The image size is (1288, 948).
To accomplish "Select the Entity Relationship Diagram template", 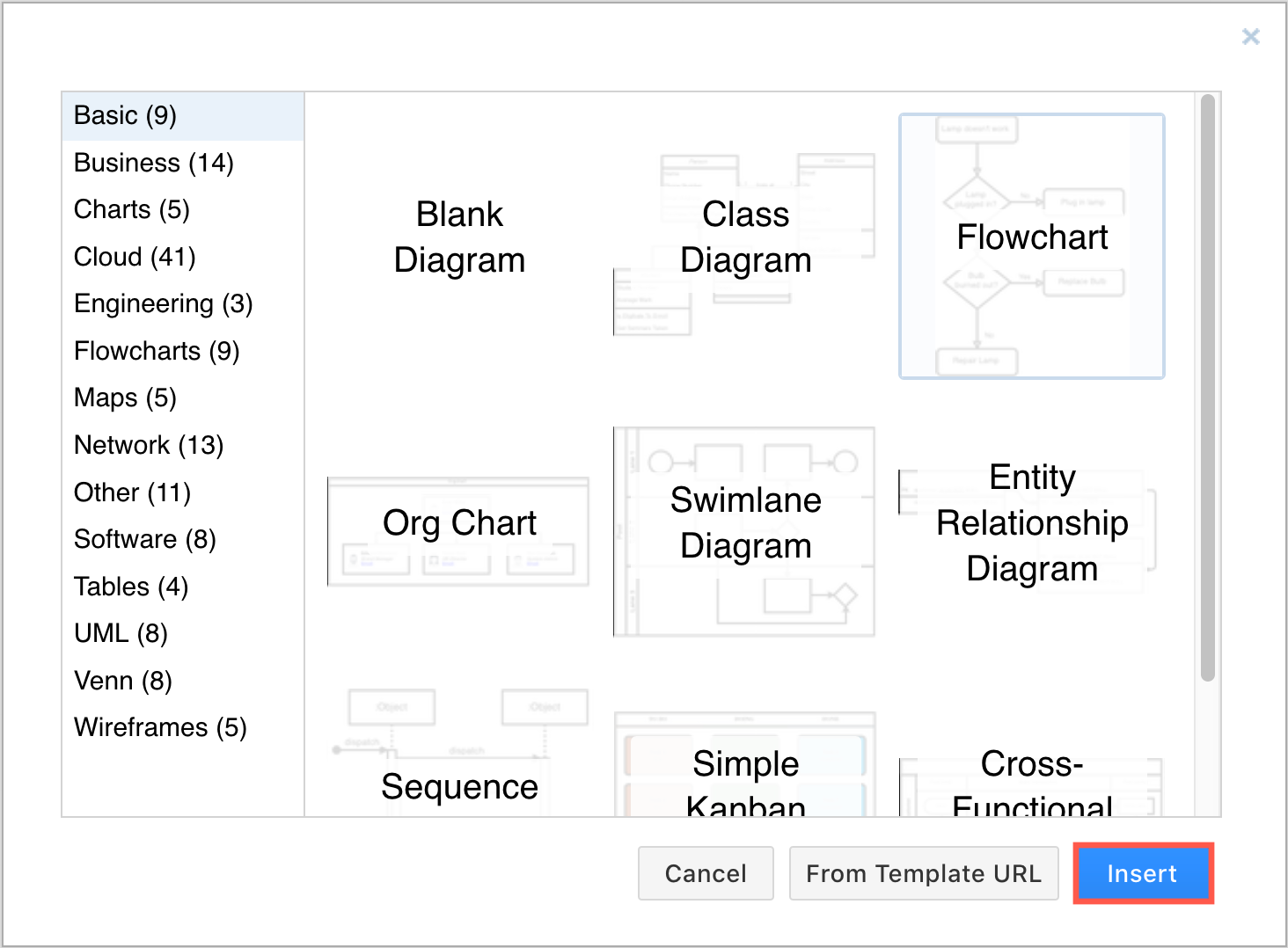I will pyautogui.click(x=1032, y=522).
